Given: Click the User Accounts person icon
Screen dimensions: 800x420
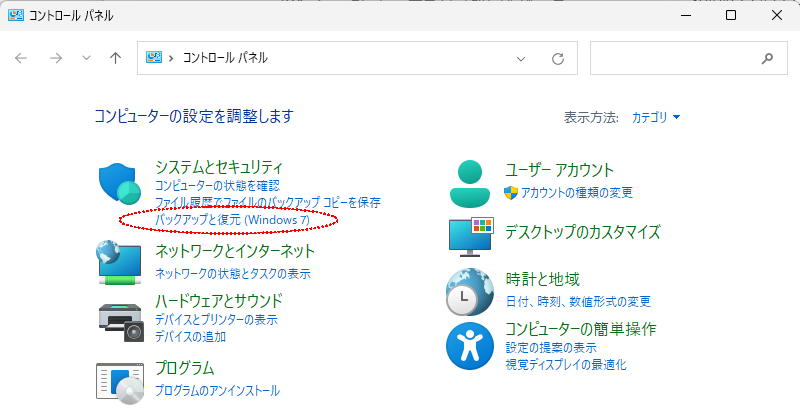Looking at the screenshot, I should (471, 182).
